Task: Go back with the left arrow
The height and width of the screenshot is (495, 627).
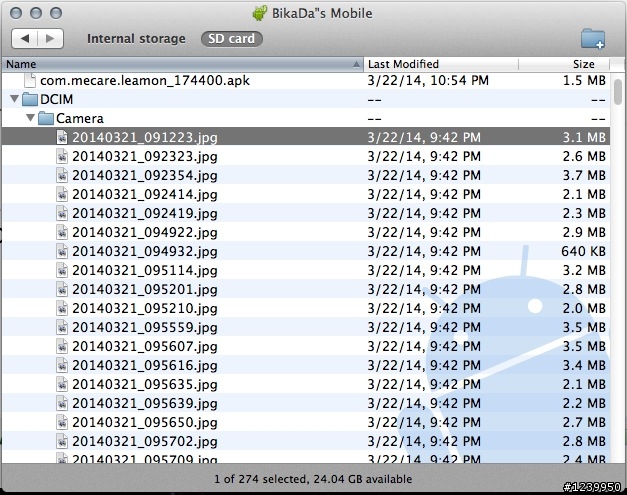Action: 25,39
